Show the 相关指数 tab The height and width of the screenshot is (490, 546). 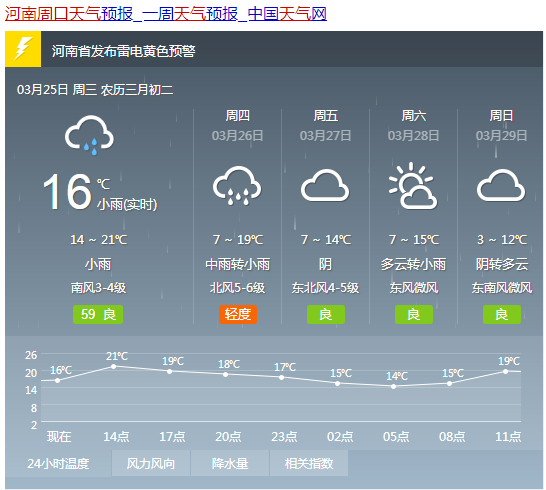point(309,463)
